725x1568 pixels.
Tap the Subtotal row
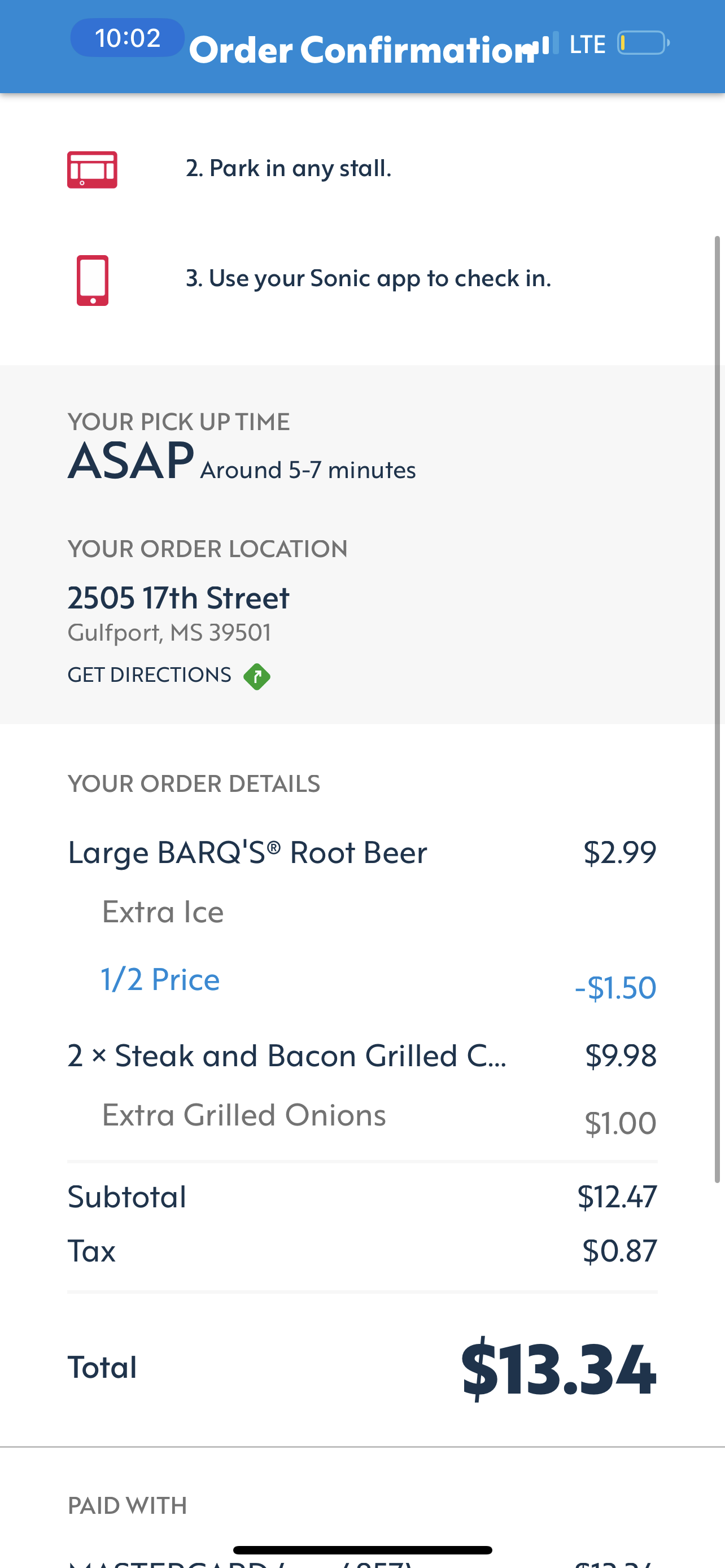click(362, 1197)
